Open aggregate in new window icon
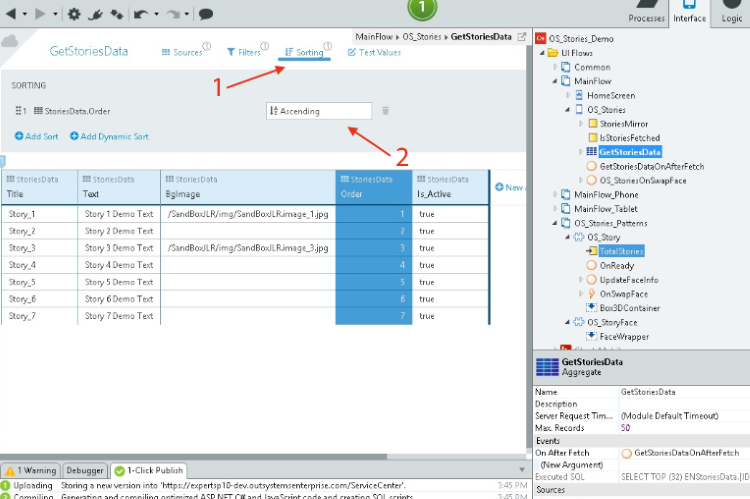 522,37
